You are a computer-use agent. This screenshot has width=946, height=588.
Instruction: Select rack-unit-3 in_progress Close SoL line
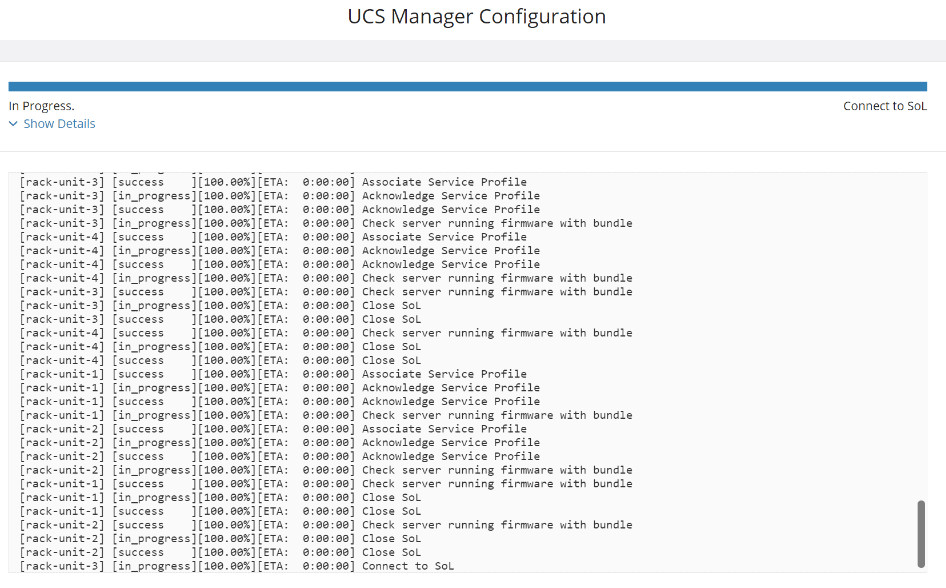coord(220,306)
